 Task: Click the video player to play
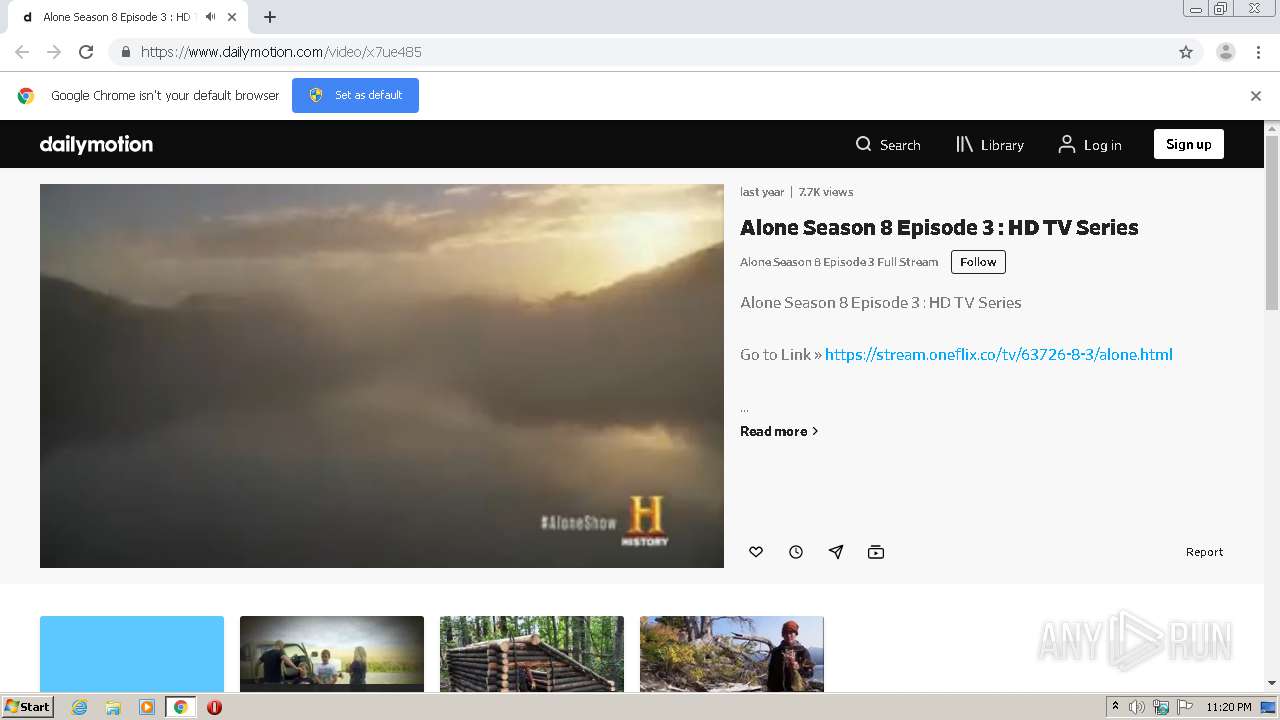click(382, 376)
